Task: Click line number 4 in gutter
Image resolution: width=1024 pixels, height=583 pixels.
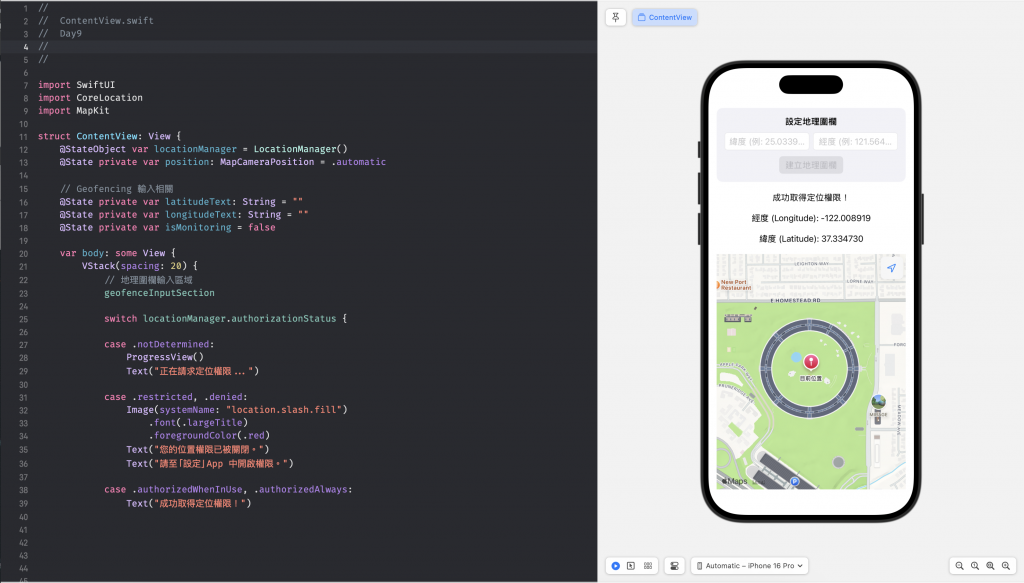Action: (x=25, y=47)
